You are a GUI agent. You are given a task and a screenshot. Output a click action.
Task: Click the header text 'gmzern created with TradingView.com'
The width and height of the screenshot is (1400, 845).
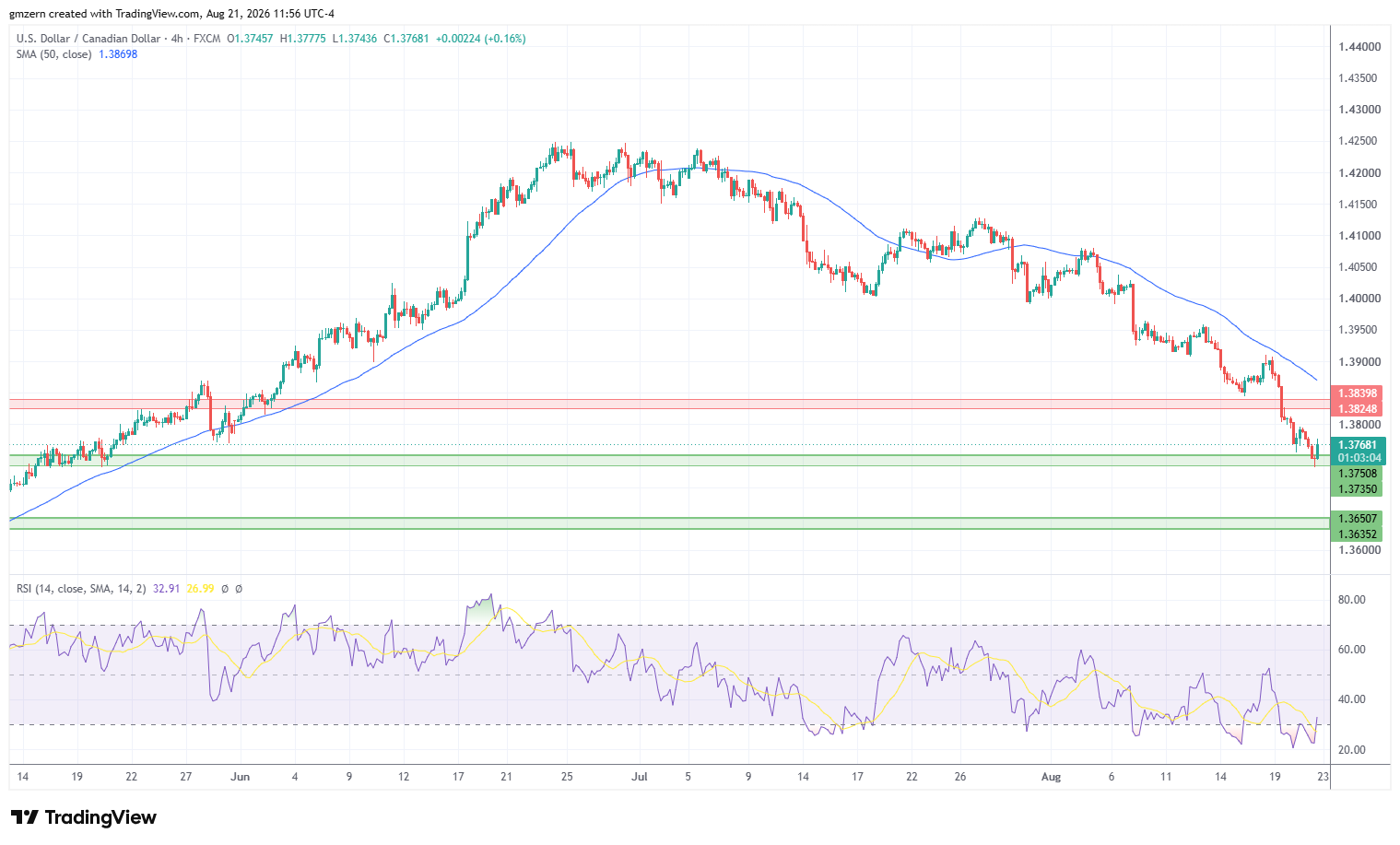[x=105, y=14]
